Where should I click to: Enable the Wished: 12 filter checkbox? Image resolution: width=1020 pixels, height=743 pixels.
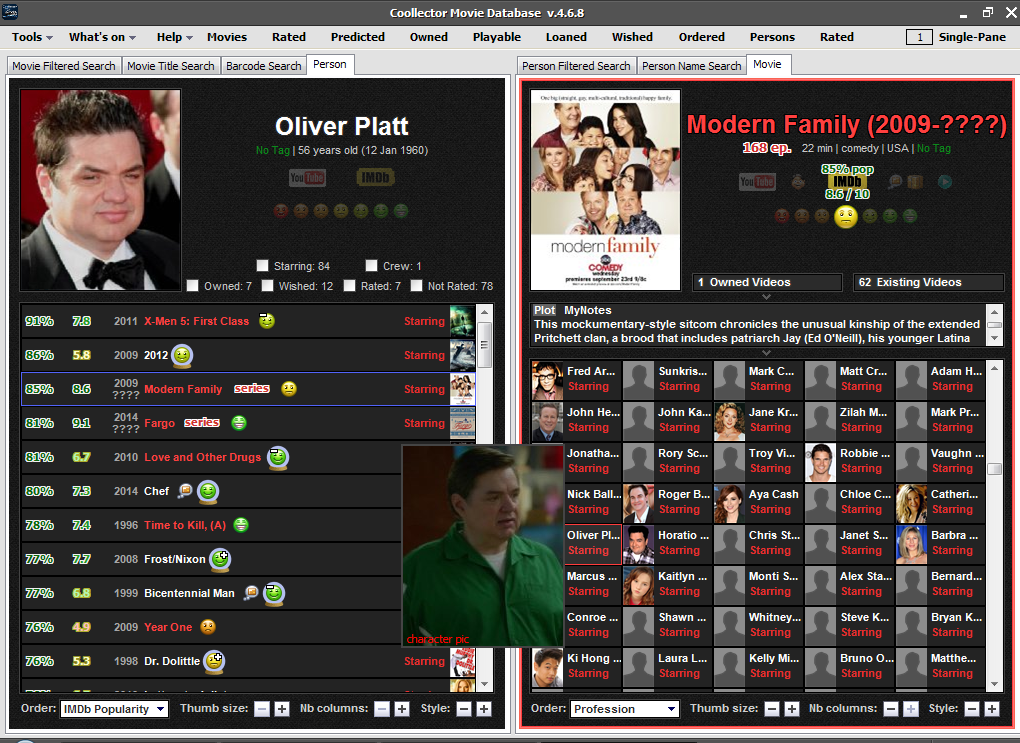267,286
